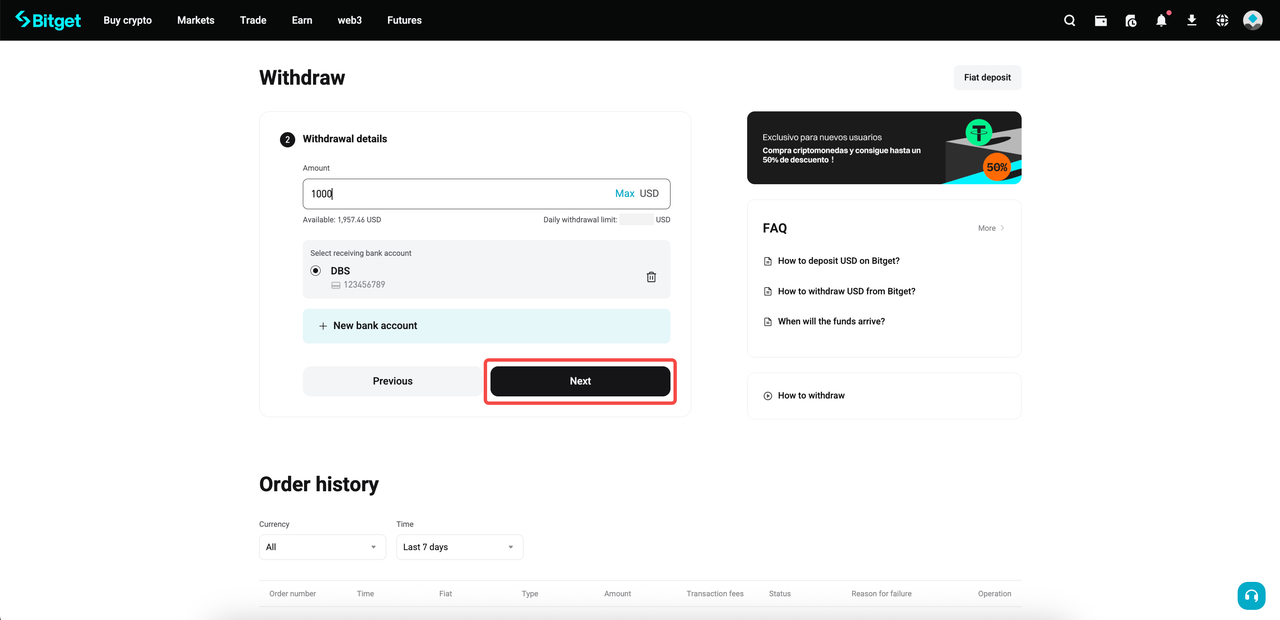Screen dimensions: 1280x620
Task: Open the wallet assets icon
Action: coord(1100,20)
